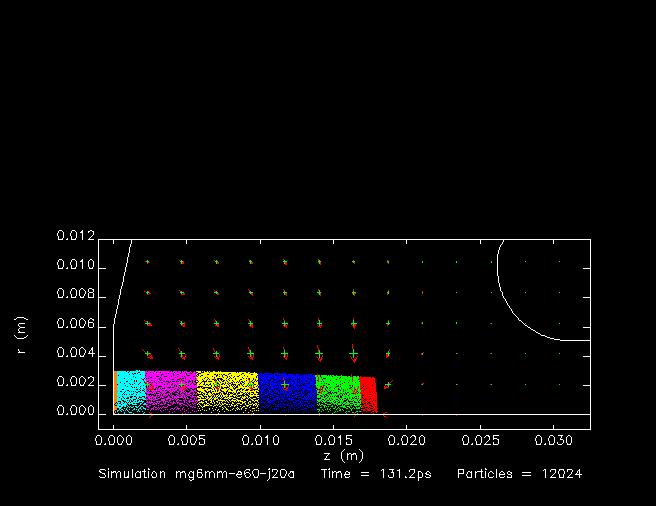Click the 0.002 r-axis tick label
Screen dimensions: 656x506
tap(76, 382)
